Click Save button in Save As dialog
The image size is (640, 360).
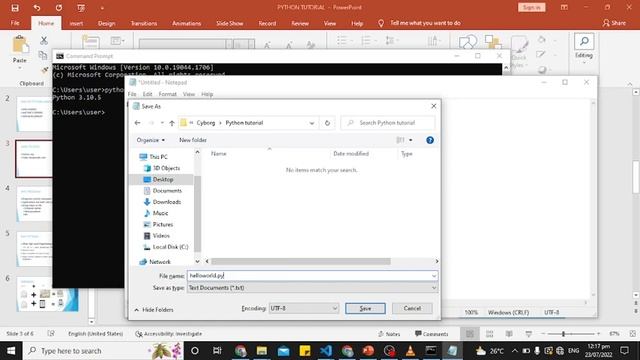tap(365, 308)
